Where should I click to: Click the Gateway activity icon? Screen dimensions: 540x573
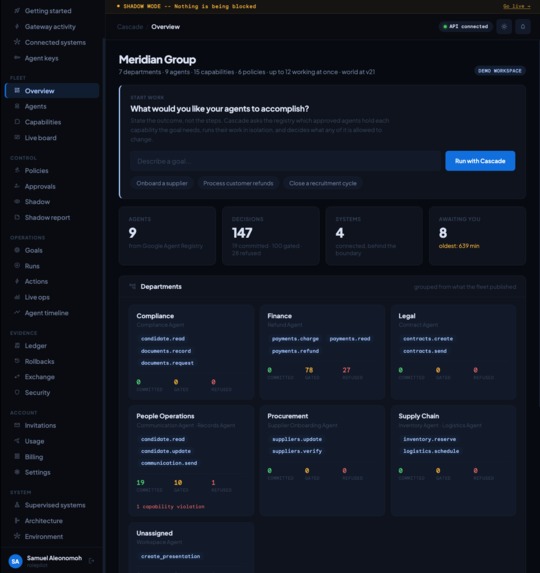coord(17,26)
